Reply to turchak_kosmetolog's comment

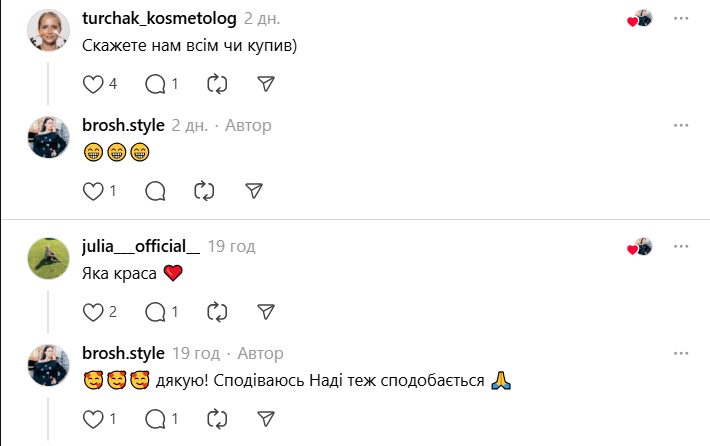coord(155,85)
